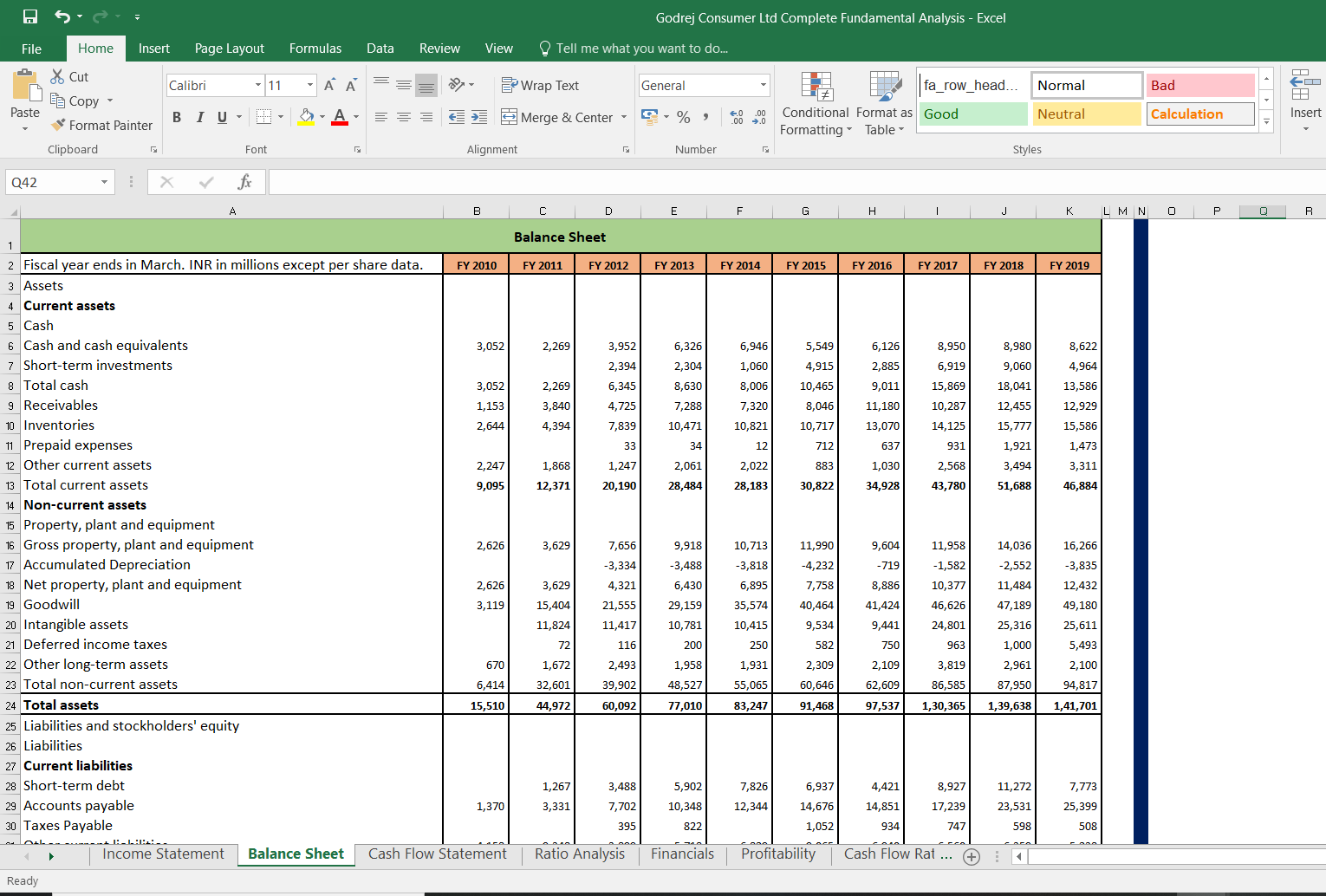Open the Font group dialog launcher
This screenshot has height=896, width=1326.
(x=357, y=150)
